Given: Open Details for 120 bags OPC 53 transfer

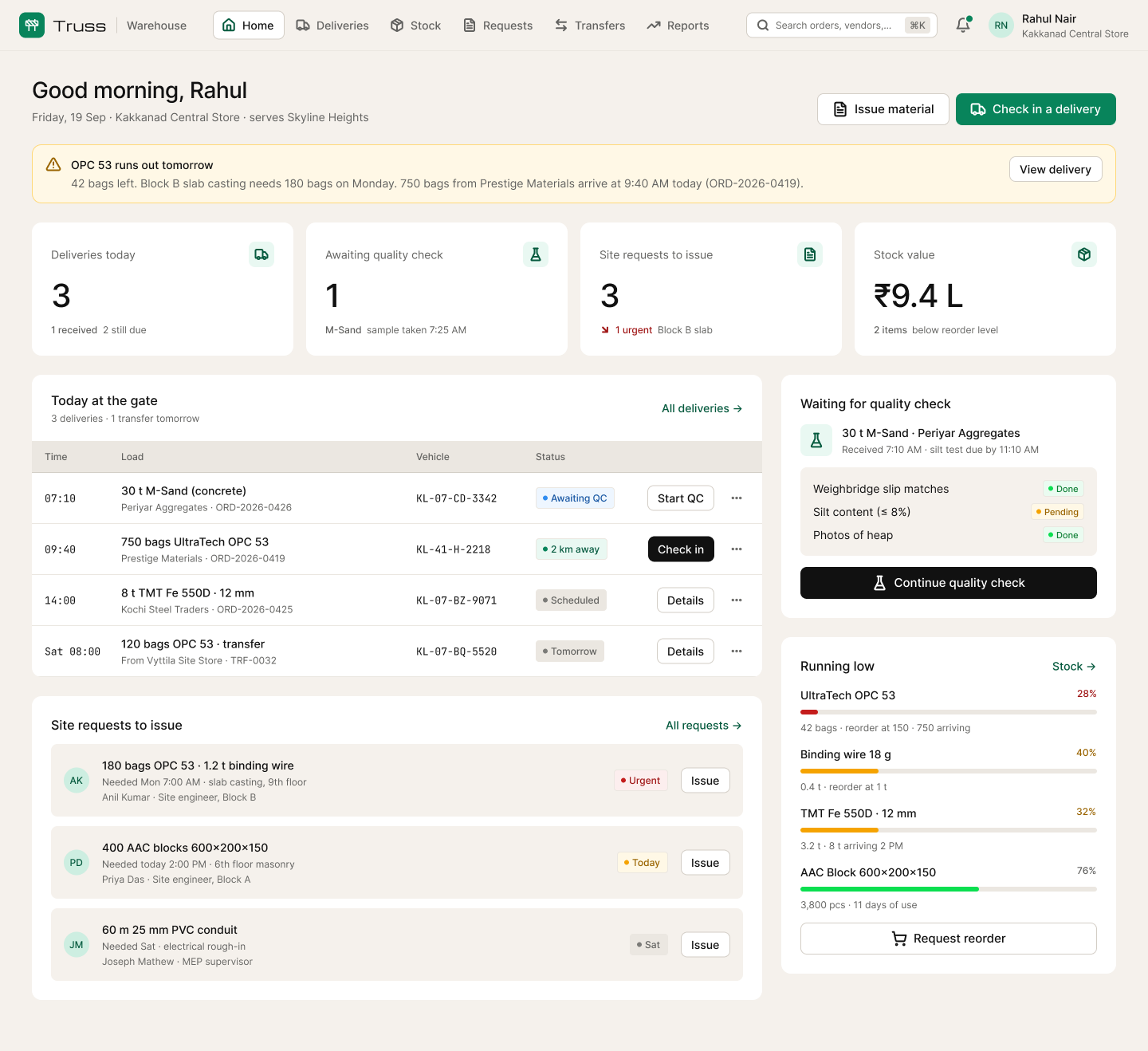Looking at the screenshot, I should click(x=686, y=651).
